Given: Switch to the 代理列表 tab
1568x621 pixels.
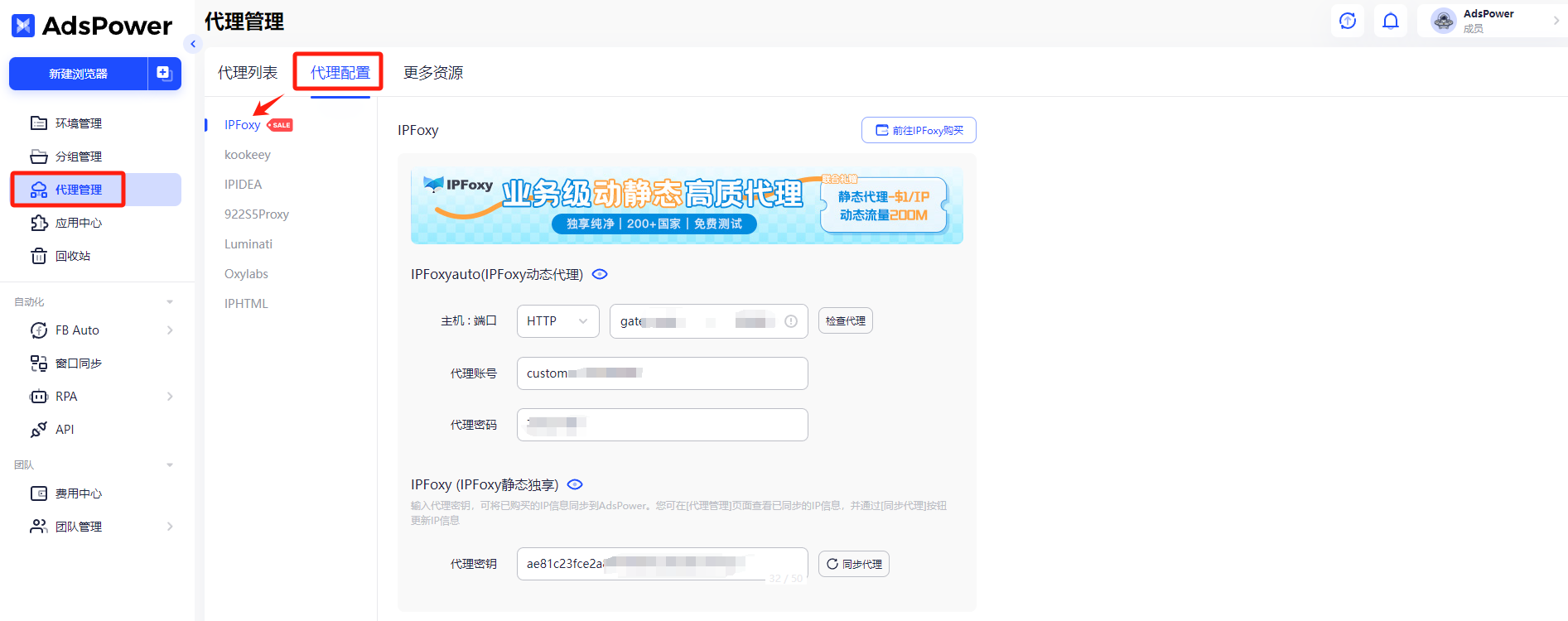Looking at the screenshot, I should 248,73.
